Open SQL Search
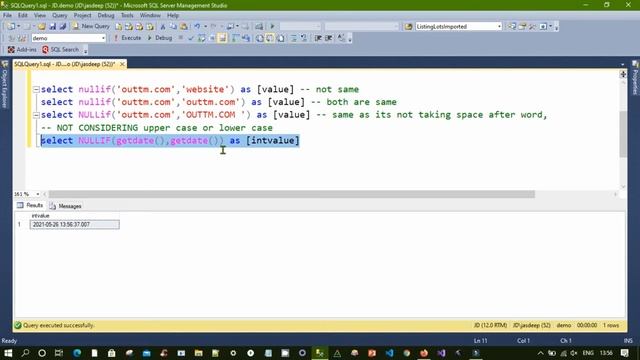Screen dimensions: 640x360 pyautogui.click(x=60, y=50)
